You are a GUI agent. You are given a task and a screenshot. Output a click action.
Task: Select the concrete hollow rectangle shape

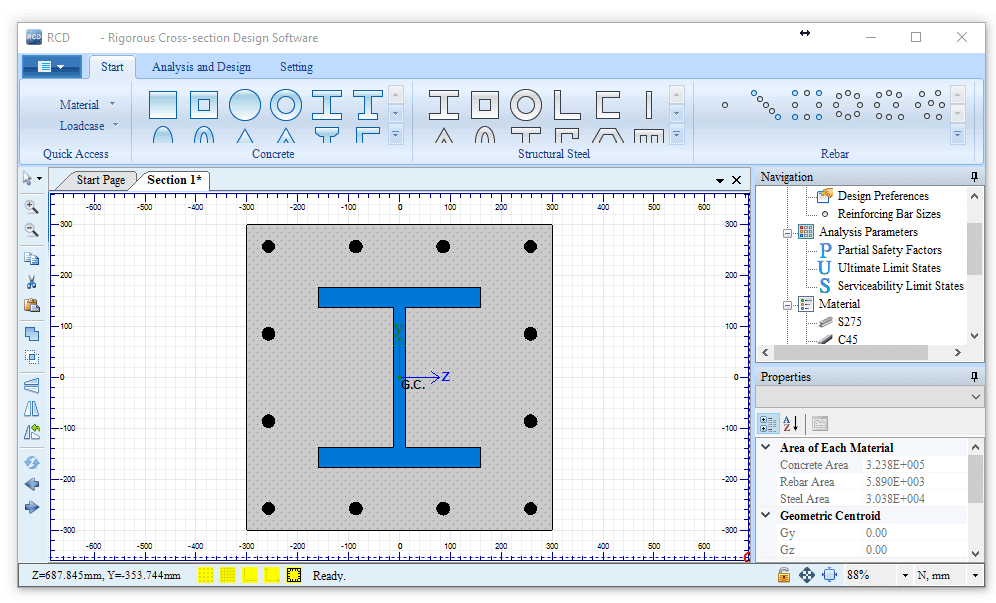click(204, 104)
